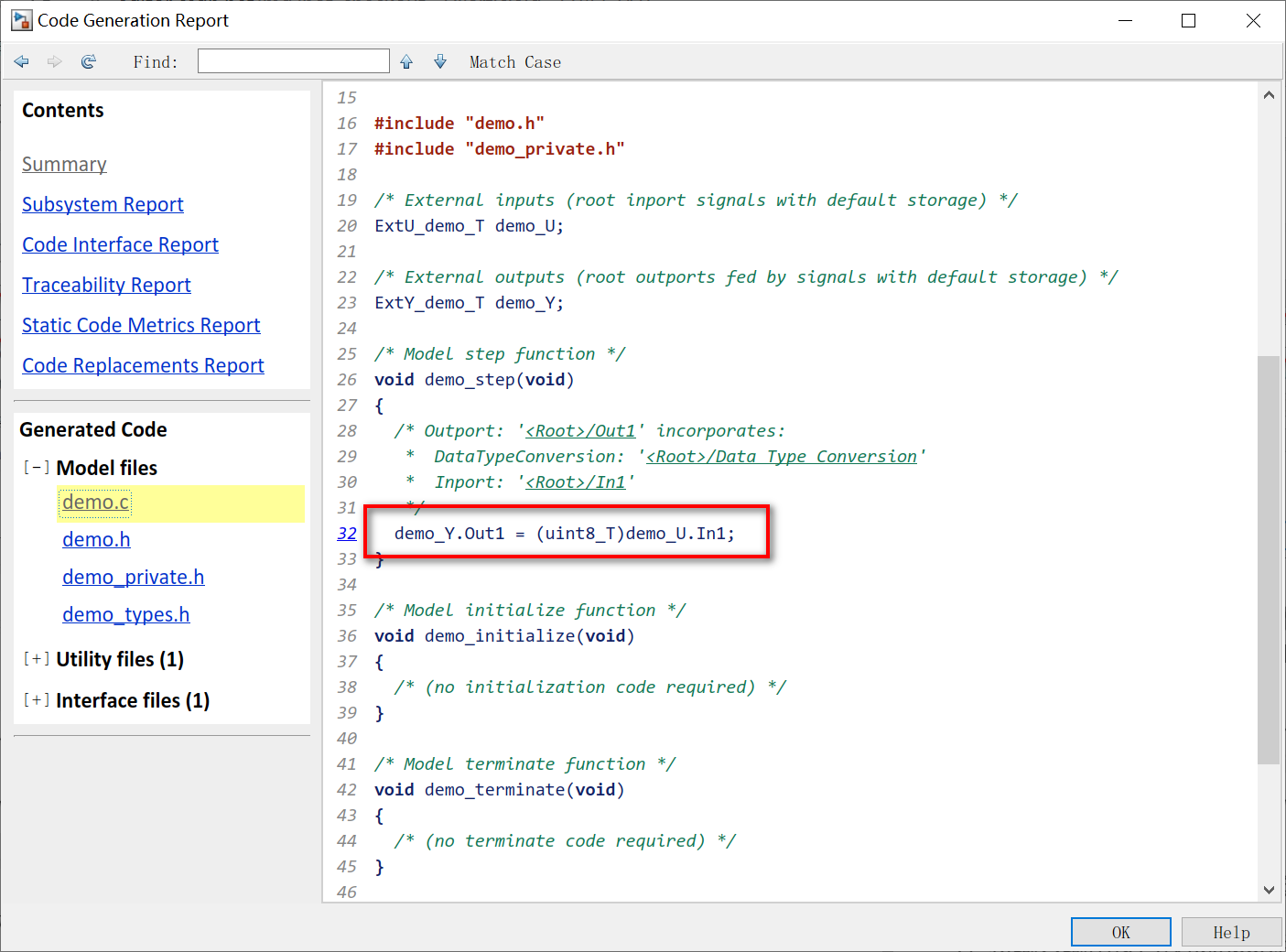Image resolution: width=1286 pixels, height=952 pixels.
Task: Expand the Interface files (1) section
Action: [x=37, y=700]
